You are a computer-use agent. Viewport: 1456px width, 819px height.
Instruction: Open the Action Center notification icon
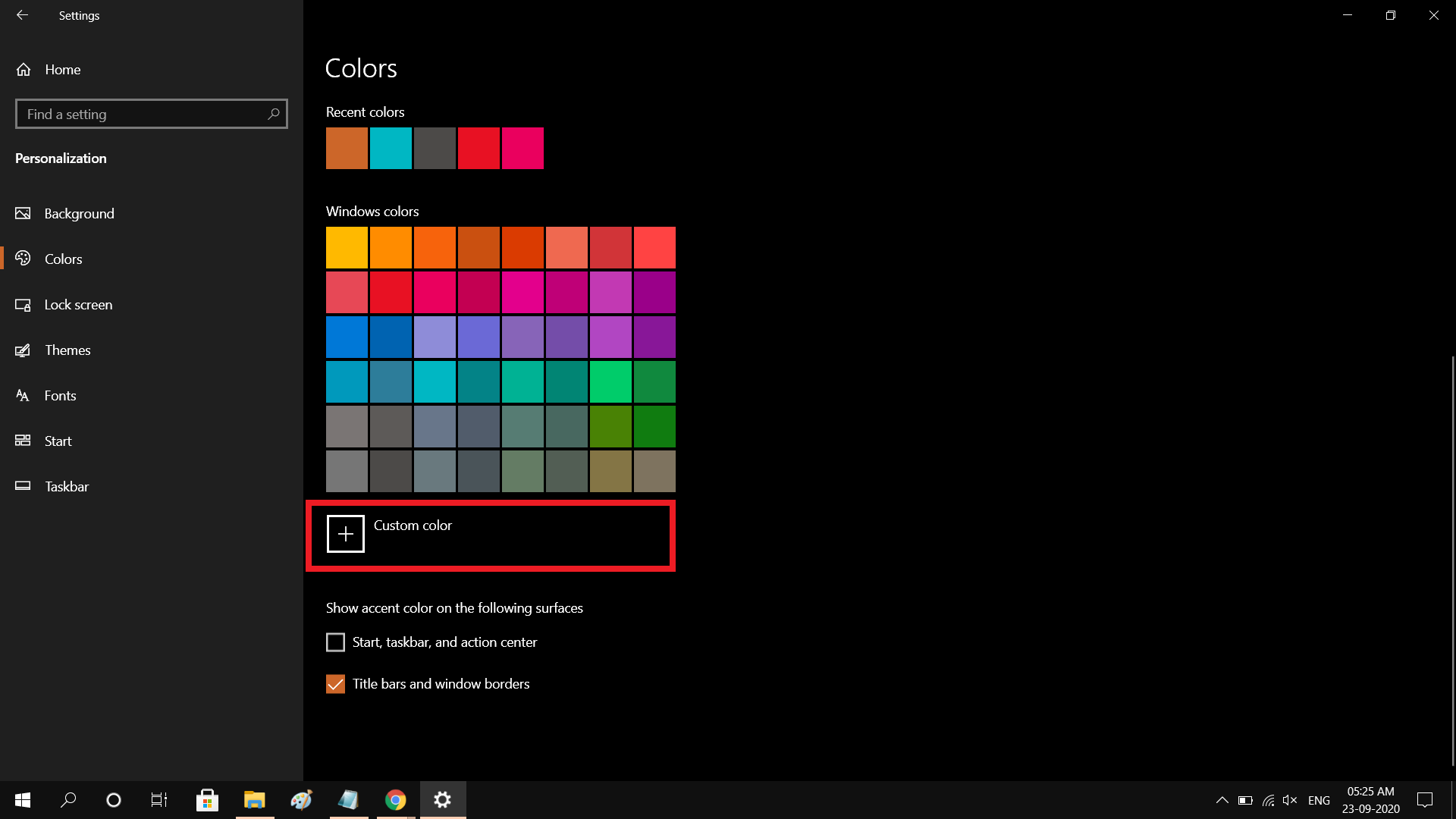point(1425,800)
